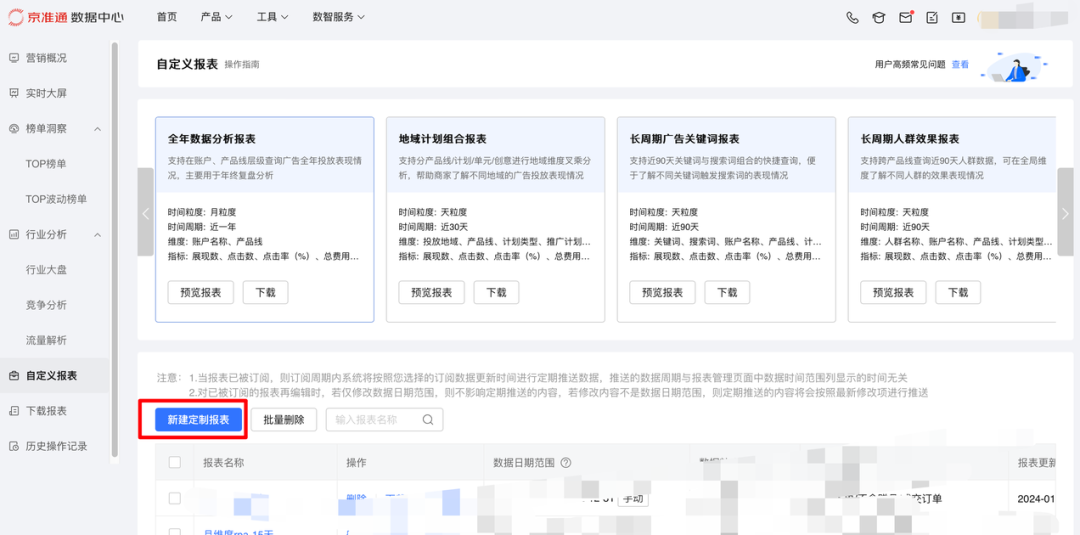Click the 输入报表名称 search field
This screenshot has width=1080, height=535.
click(375, 420)
